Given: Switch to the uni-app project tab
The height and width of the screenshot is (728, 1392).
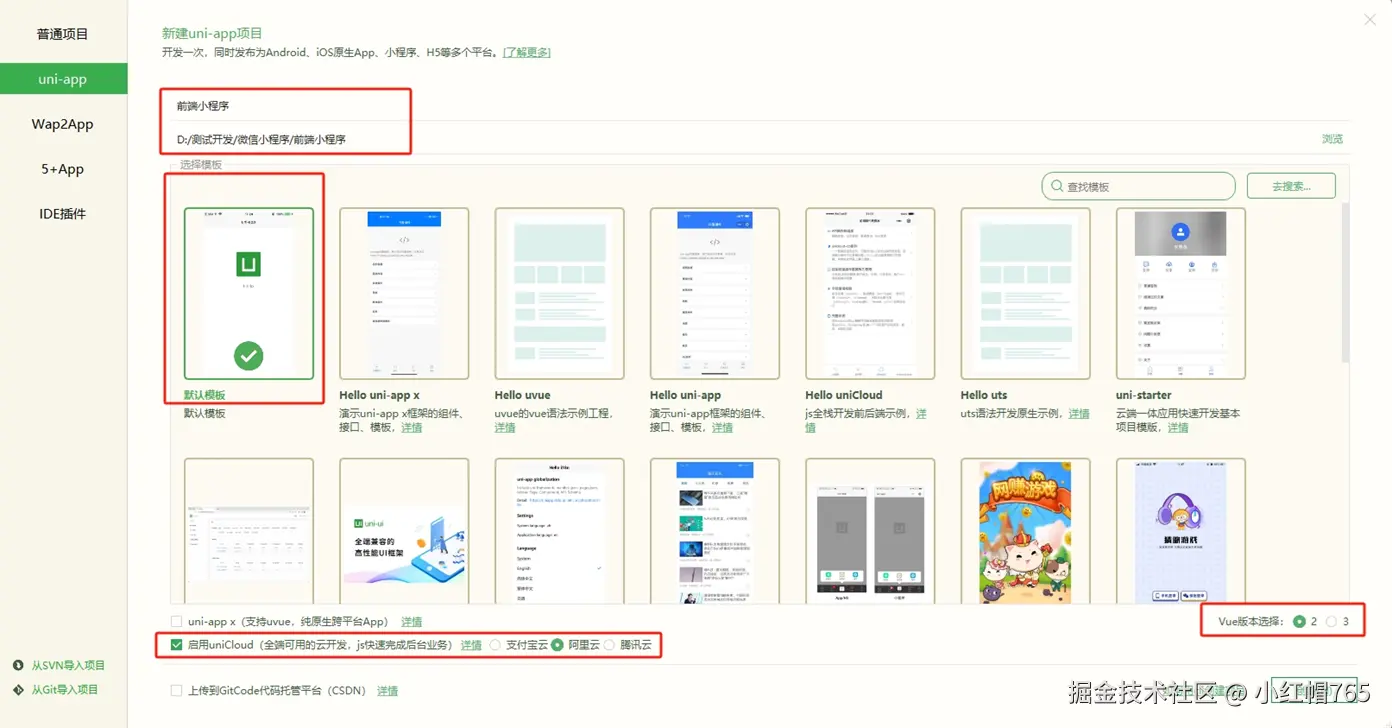Looking at the screenshot, I should point(63,79).
